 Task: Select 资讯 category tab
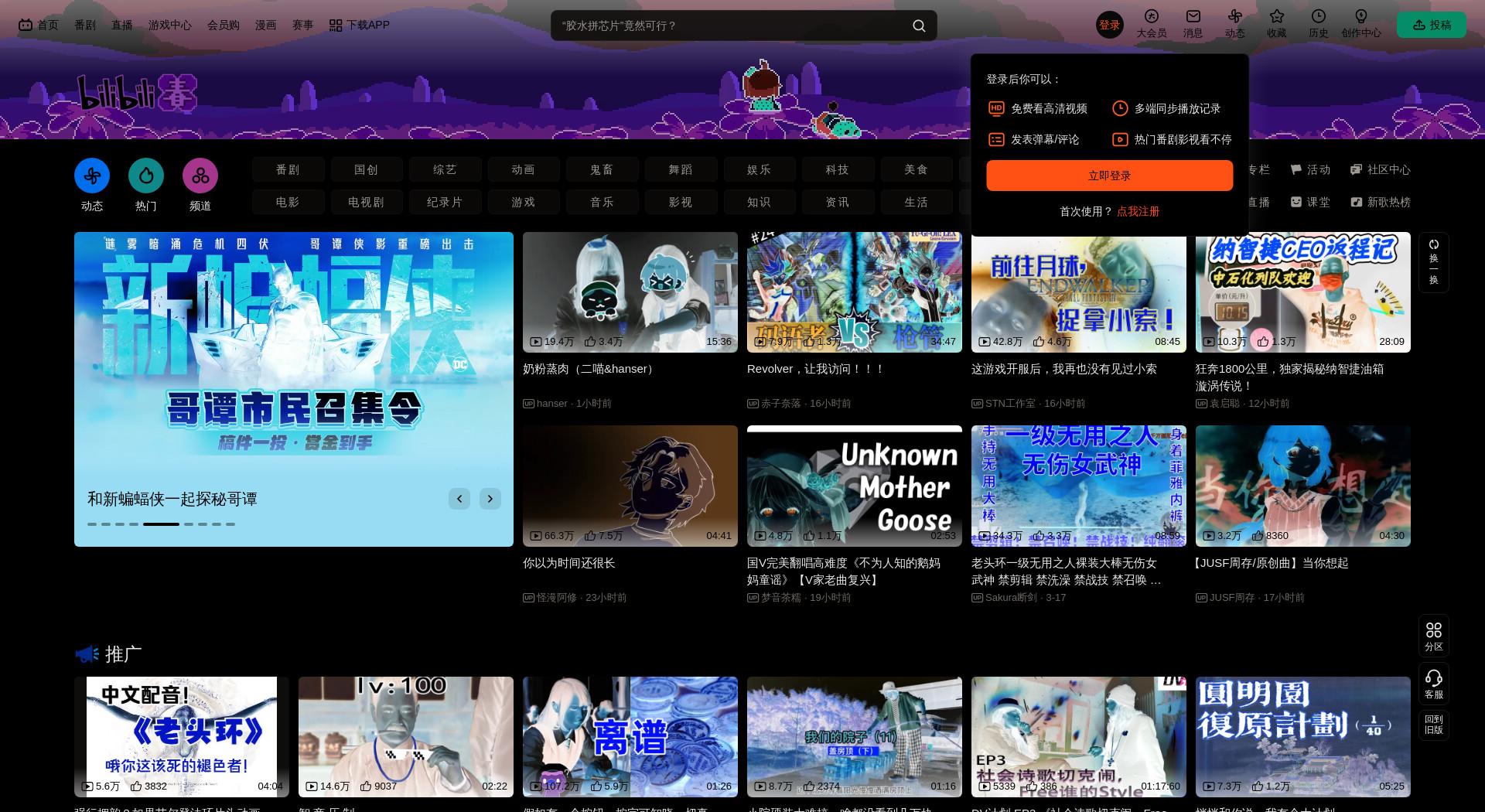(x=837, y=202)
